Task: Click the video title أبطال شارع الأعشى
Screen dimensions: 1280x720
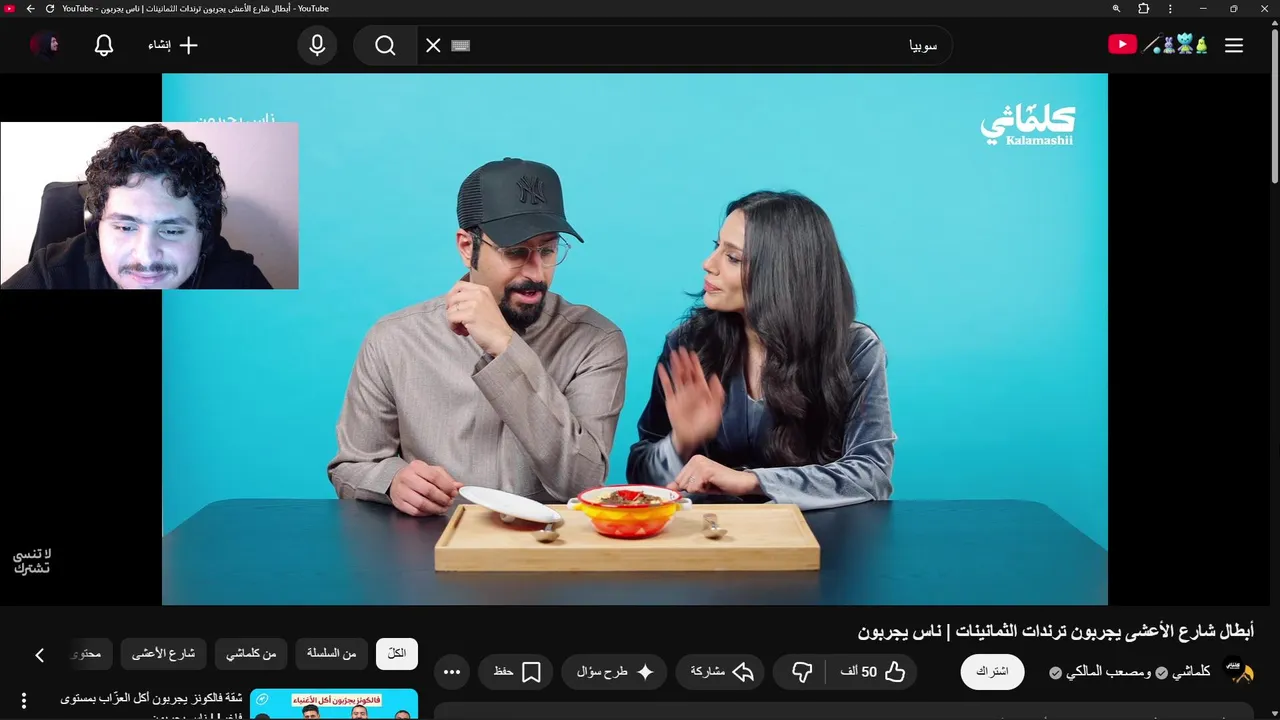Action: tap(1056, 631)
